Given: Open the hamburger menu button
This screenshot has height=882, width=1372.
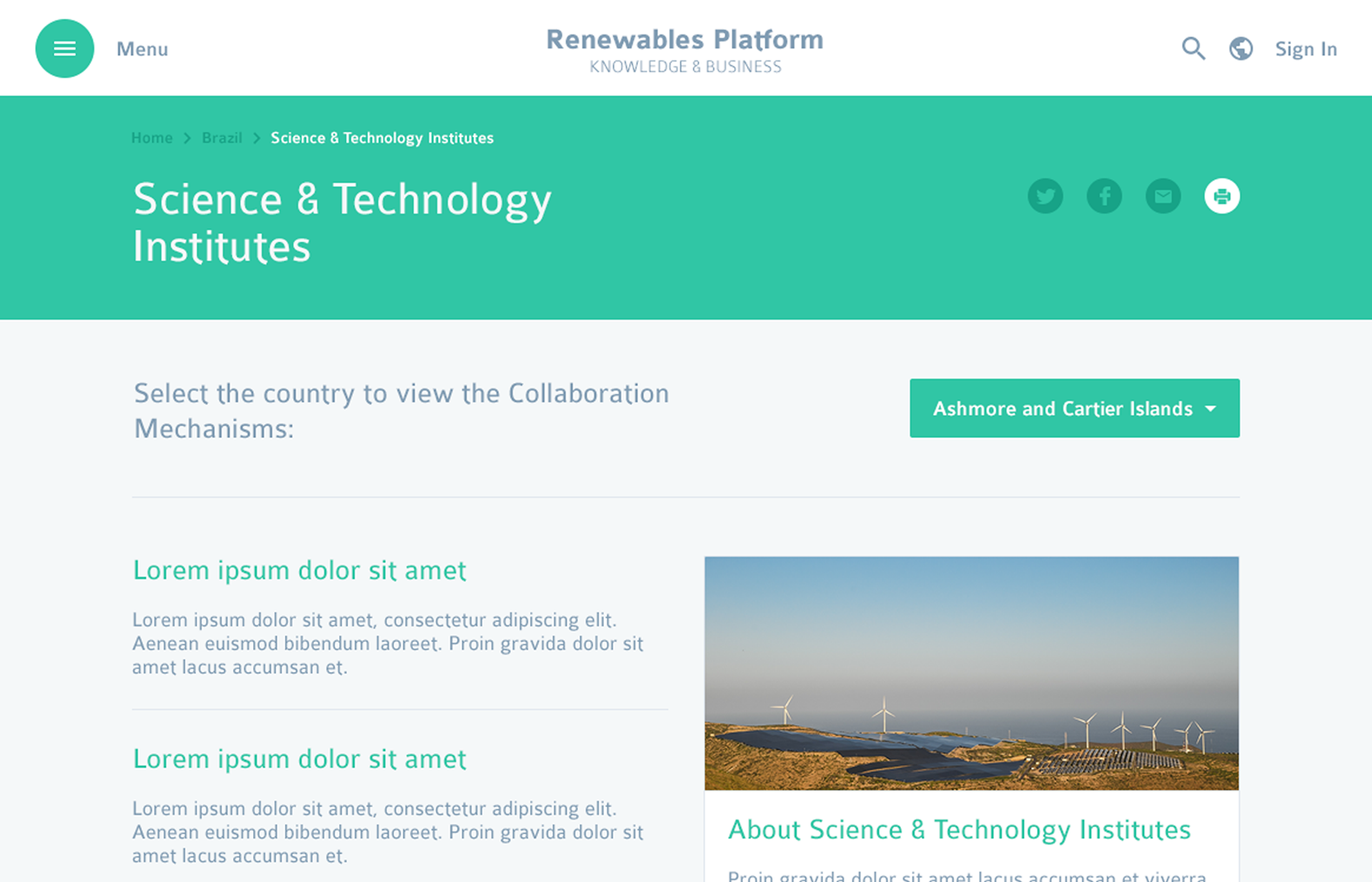Looking at the screenshot, I should point(64,49).
